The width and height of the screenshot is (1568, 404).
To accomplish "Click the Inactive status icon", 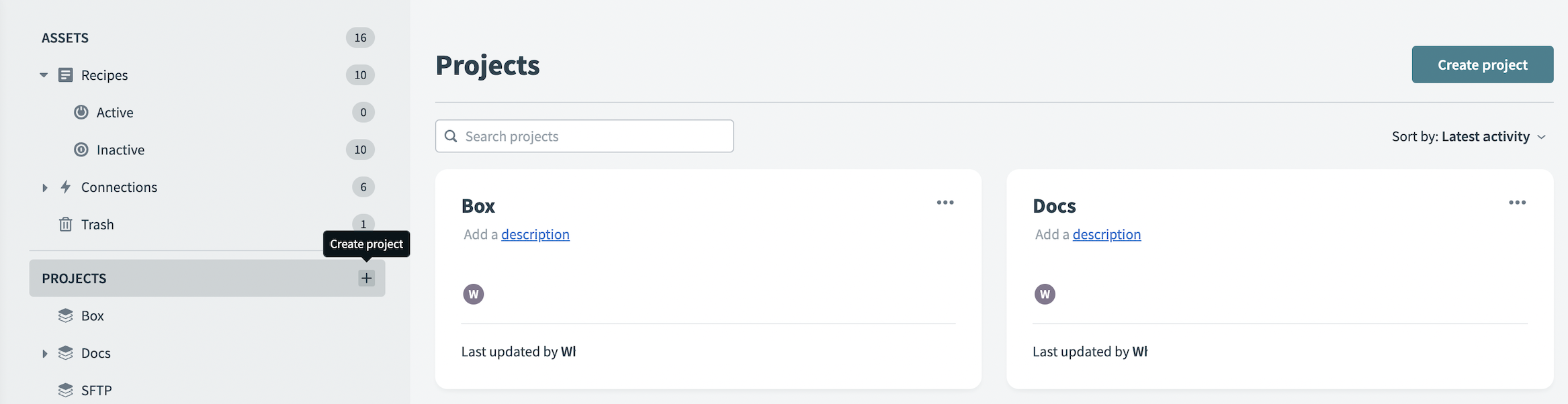I will (x=81, y=150).
